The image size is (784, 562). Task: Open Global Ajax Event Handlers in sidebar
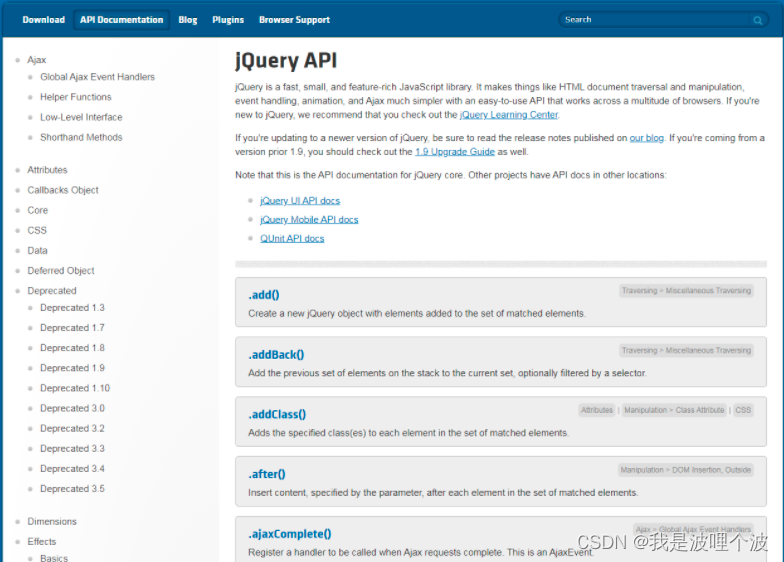coord(98,77)
